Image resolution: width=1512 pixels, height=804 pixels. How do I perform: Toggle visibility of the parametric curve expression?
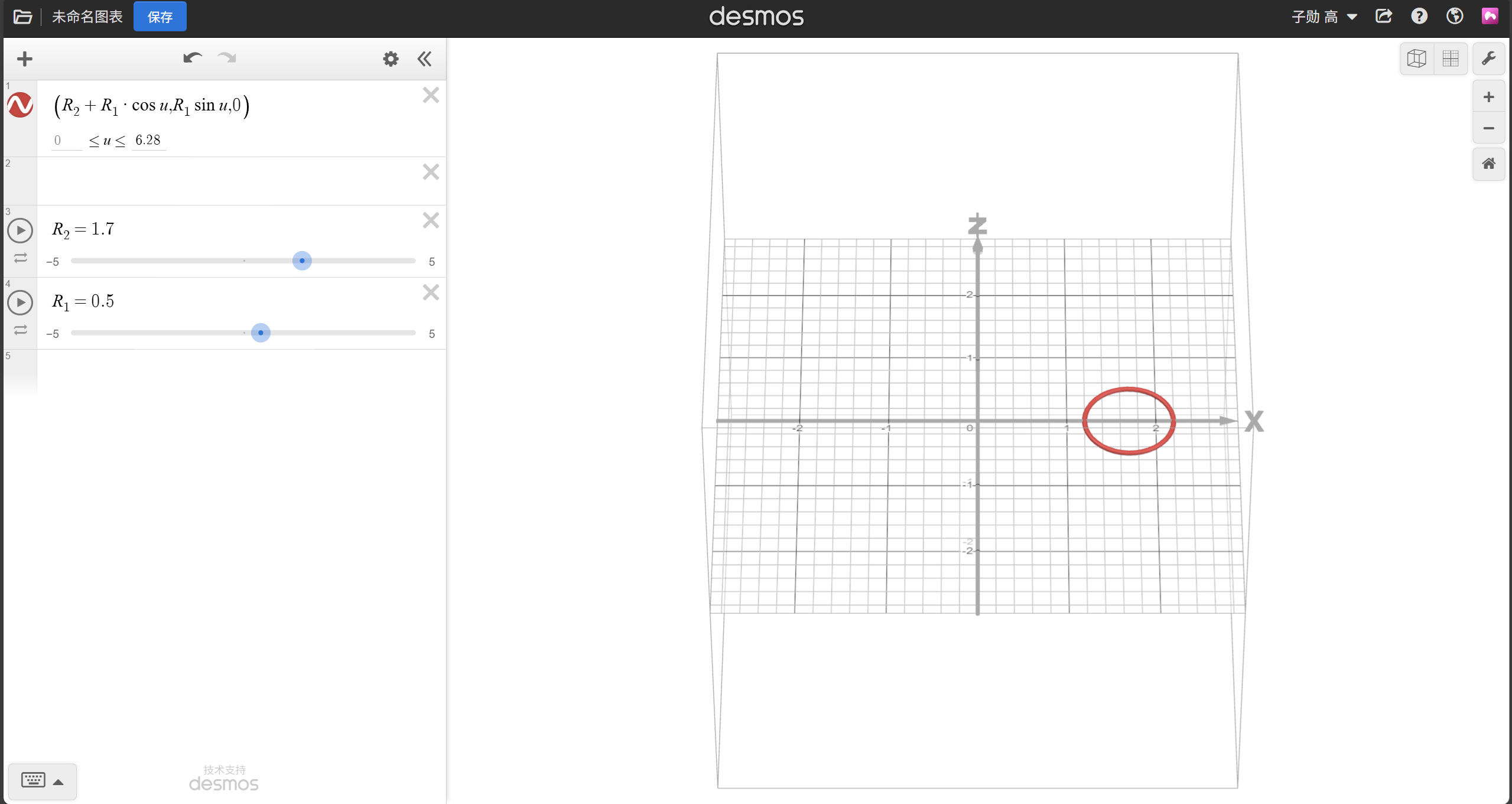(x=20, y=105)
